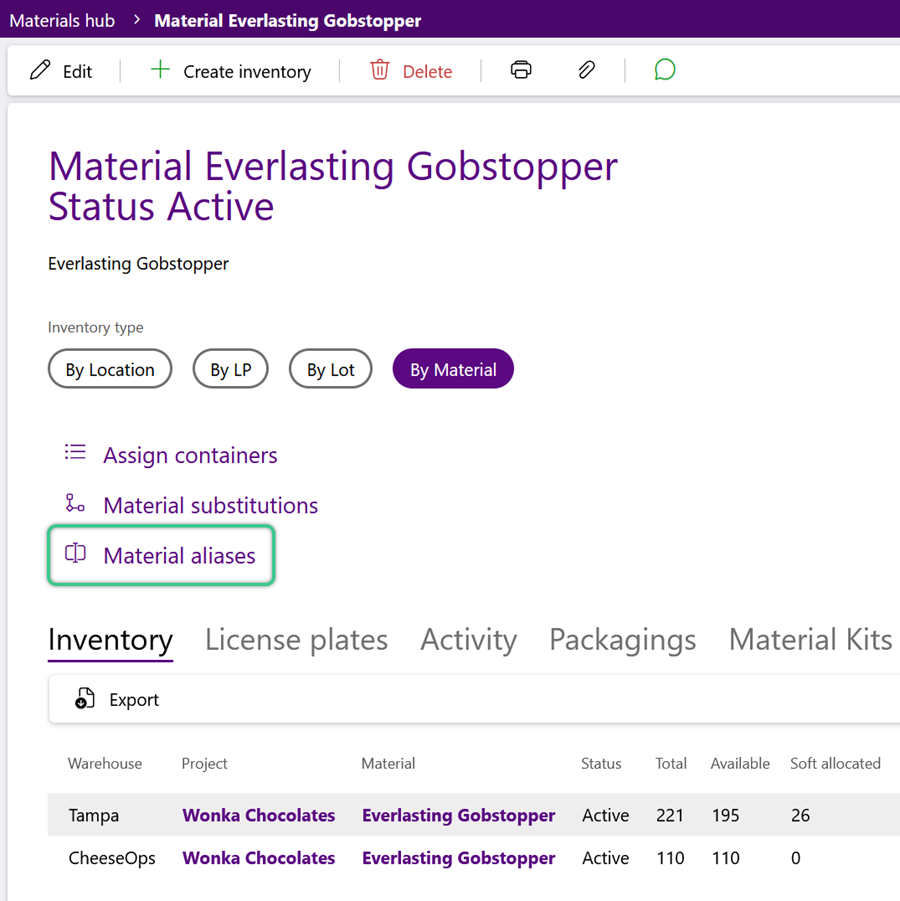The height and width of the screenshot is (901, 900).
Task: Open the Material Kits tab
Action: [x=810, y=640]
